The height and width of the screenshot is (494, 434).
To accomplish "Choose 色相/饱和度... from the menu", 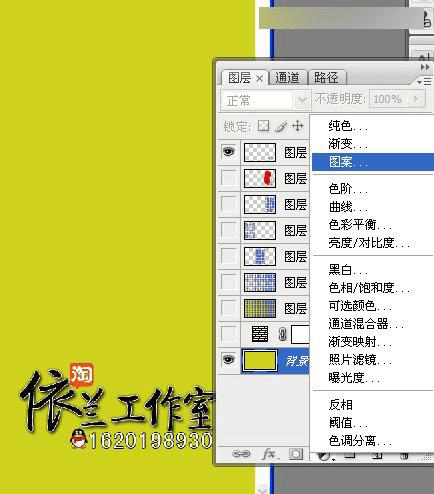I will coord(373,288).
